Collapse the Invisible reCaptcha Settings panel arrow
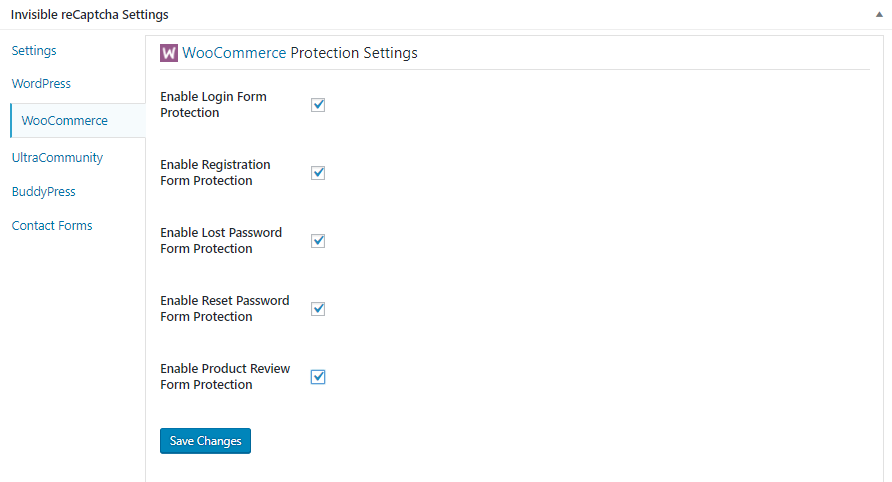This screenshot has height=482, width=892. click(x=877, y=15)
